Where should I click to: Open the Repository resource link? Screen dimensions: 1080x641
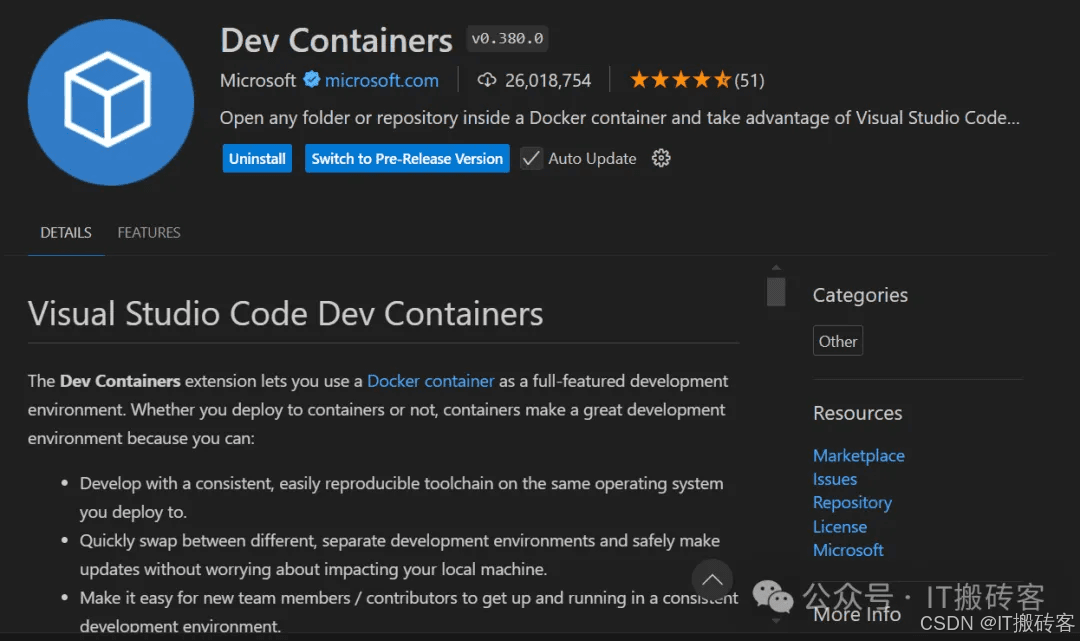click(852, 503)
